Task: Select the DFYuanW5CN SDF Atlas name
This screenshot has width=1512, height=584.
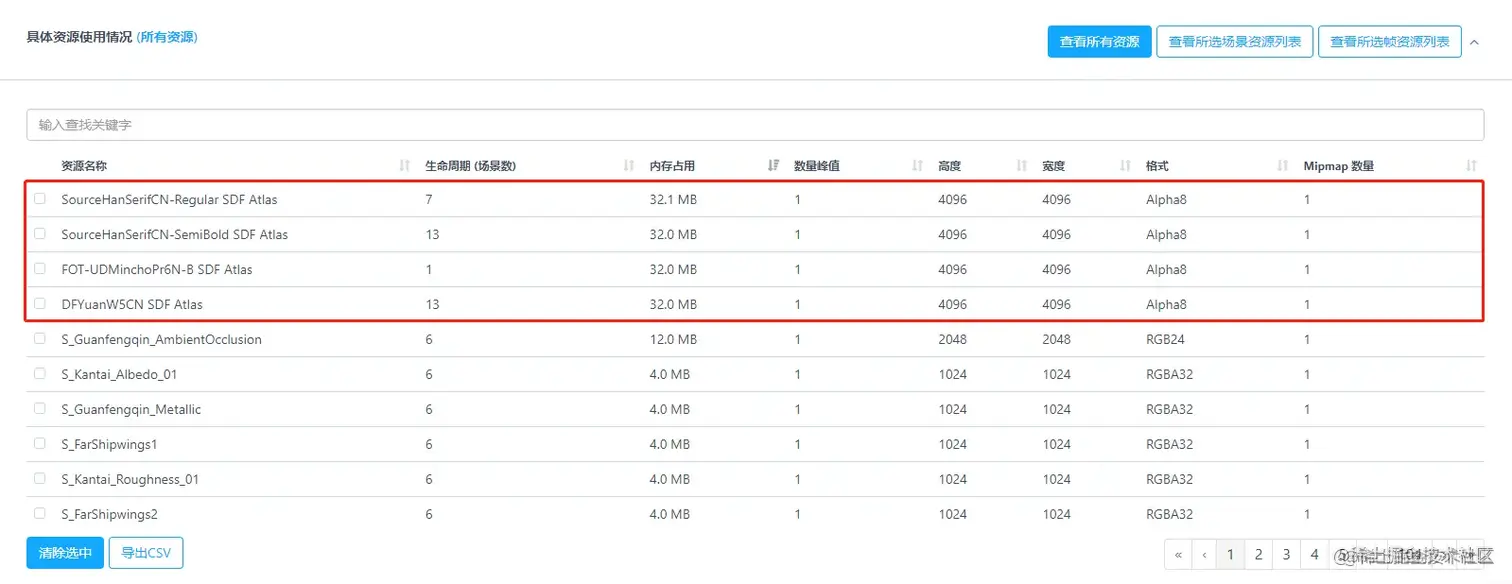Action: tap(132, 305)
